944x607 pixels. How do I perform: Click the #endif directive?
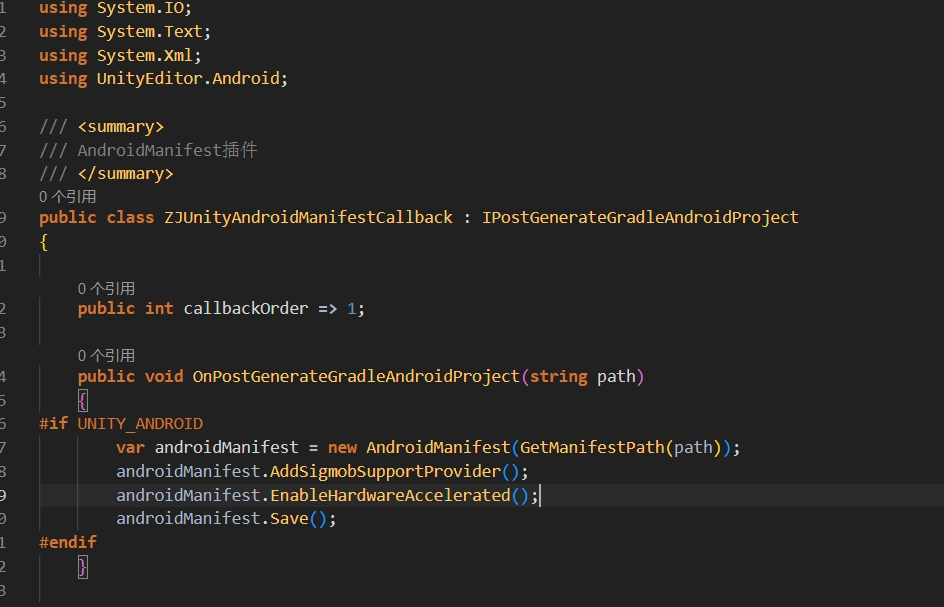click(68, 542)
